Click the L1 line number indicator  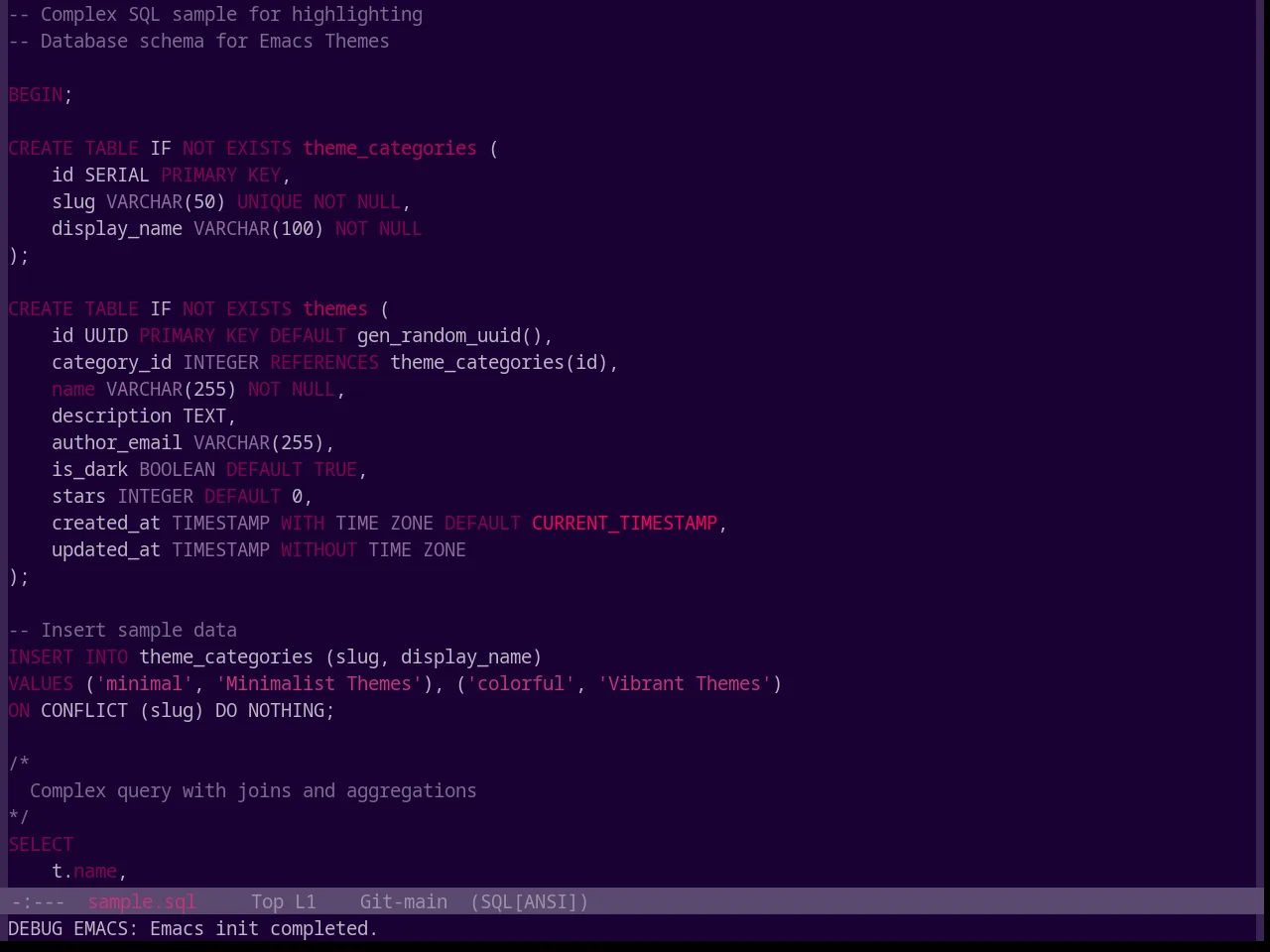tap(306, 902)
